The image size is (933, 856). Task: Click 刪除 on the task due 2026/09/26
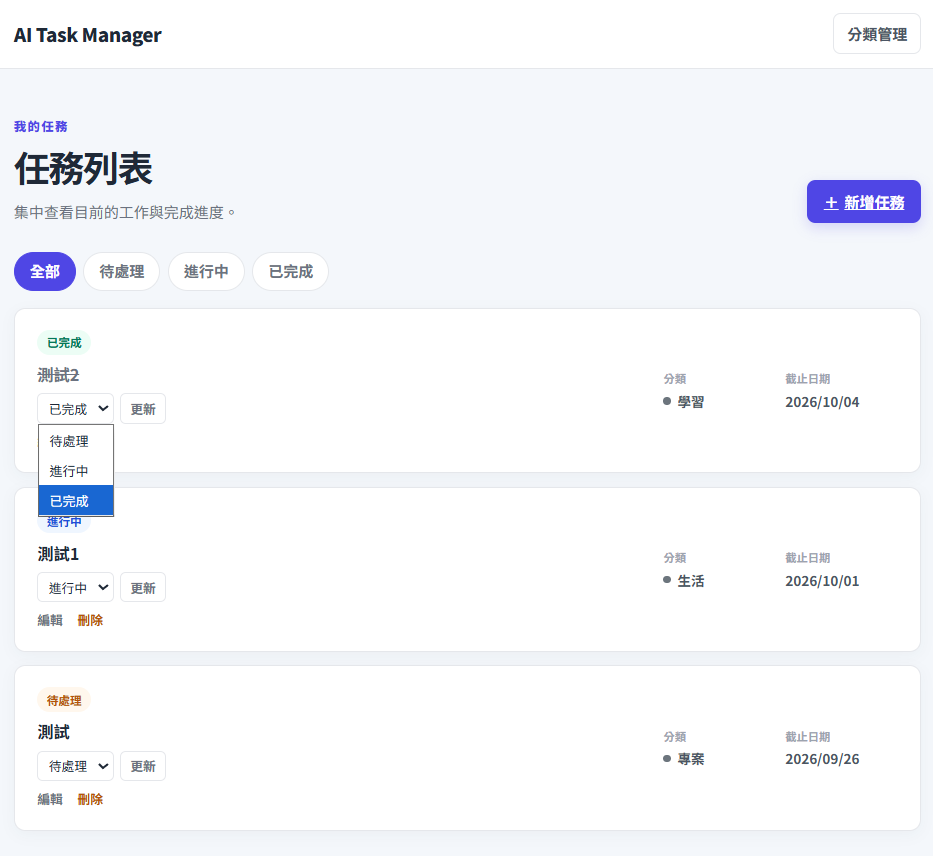[90, 799]
